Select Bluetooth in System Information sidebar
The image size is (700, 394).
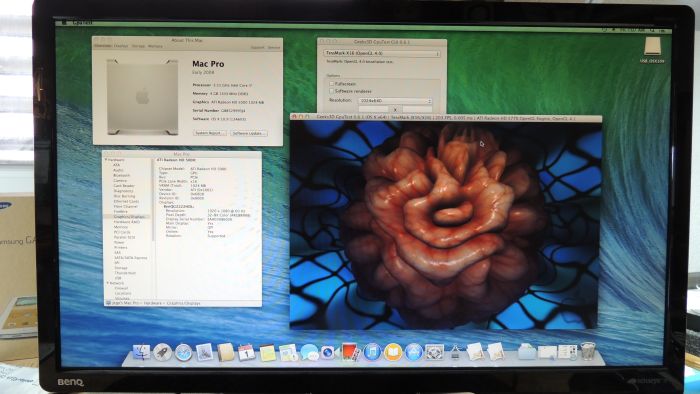(x=121, y=175)
